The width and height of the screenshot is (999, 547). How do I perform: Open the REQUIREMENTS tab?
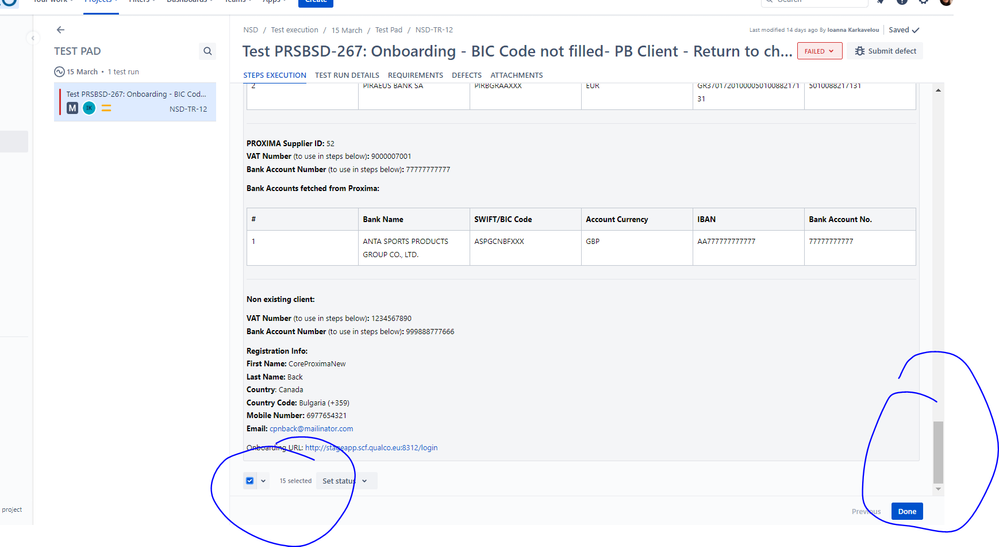415,75
